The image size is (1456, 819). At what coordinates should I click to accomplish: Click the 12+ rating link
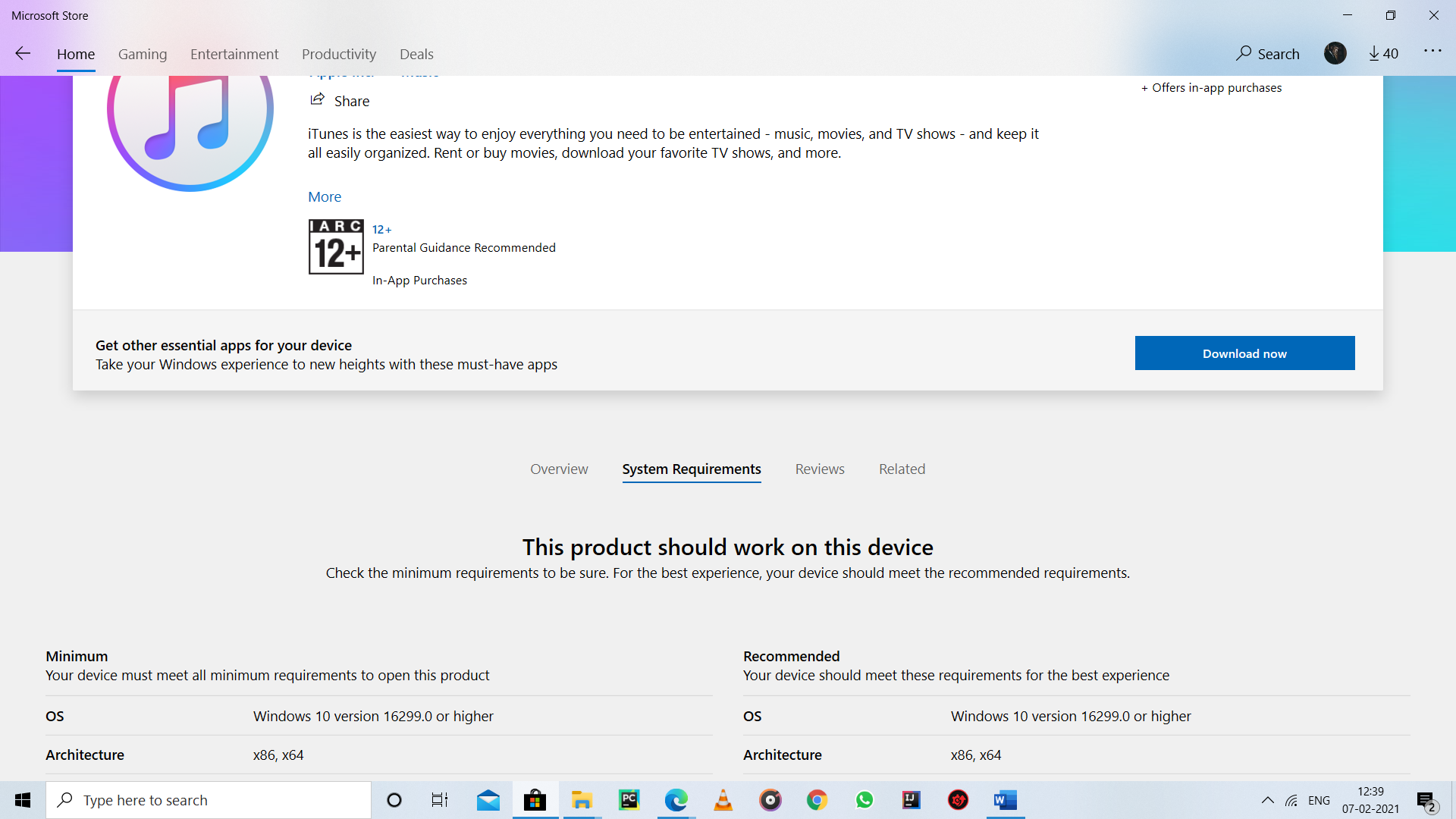coord(381,229)
